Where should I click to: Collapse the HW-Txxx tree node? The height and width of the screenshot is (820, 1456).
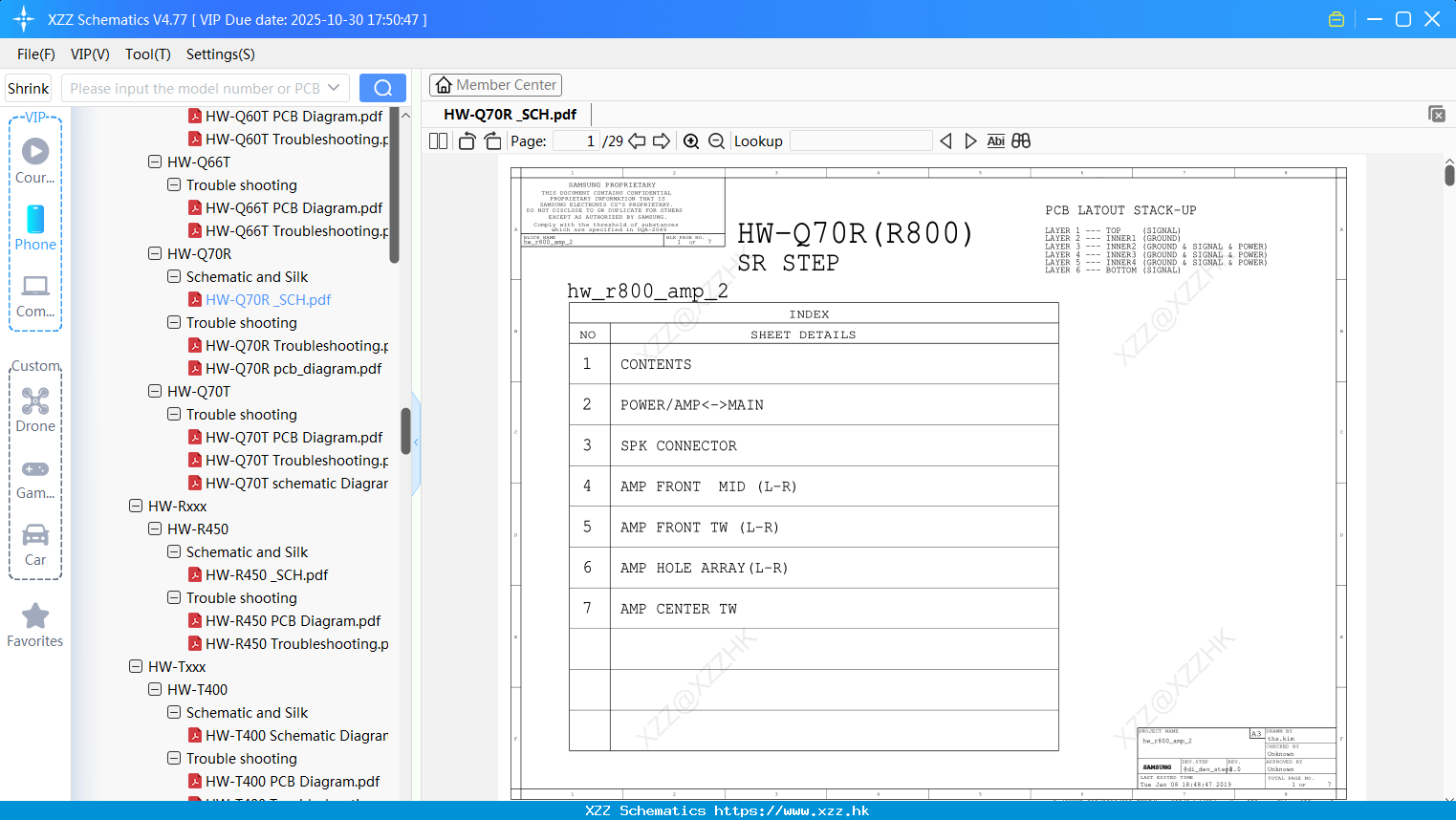[x=136, y=667]
